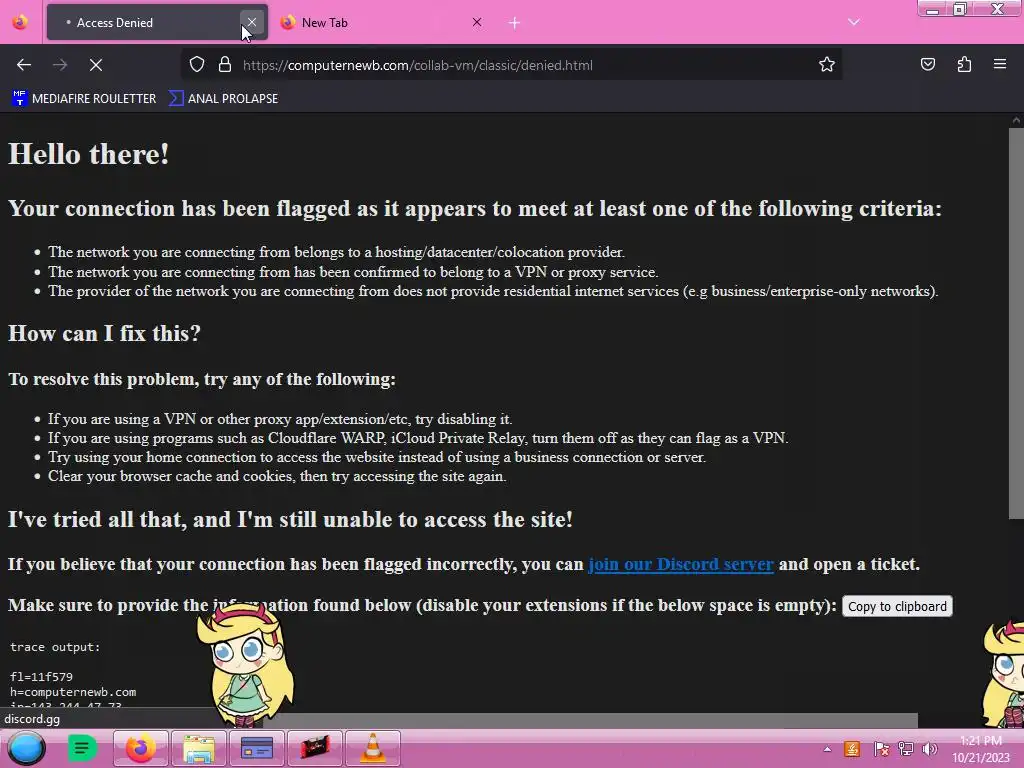
Task: Open Firefox from the taskbar
Action: point(140,748)
